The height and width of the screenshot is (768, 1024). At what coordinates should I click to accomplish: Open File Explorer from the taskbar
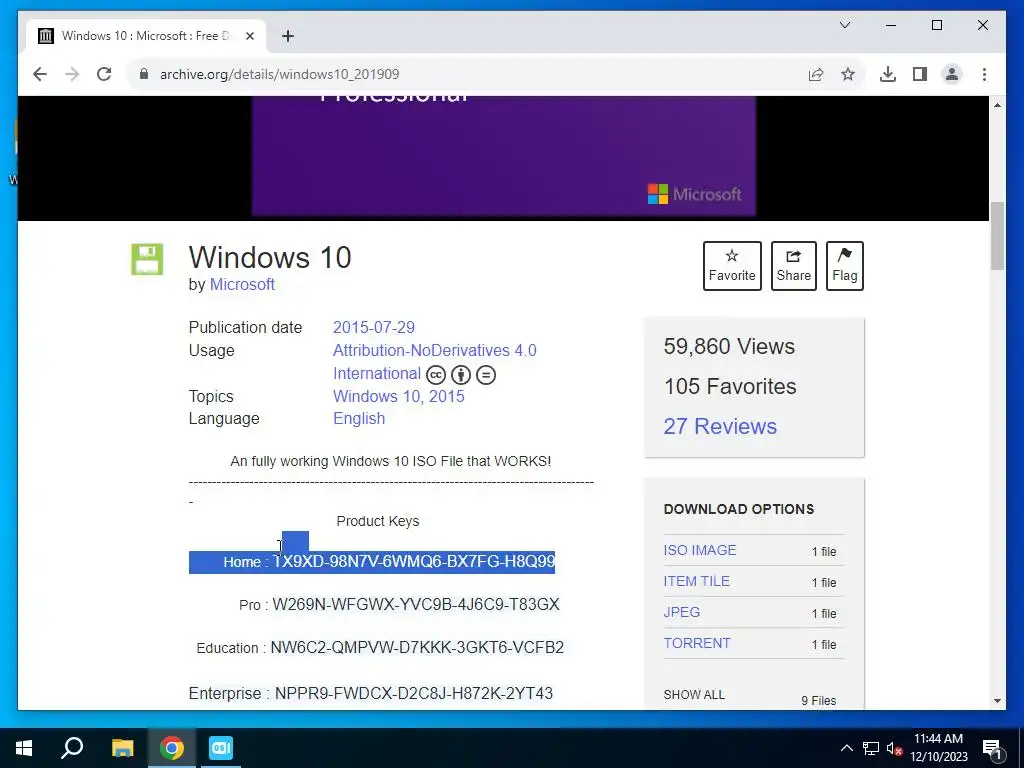click(122, 748)
